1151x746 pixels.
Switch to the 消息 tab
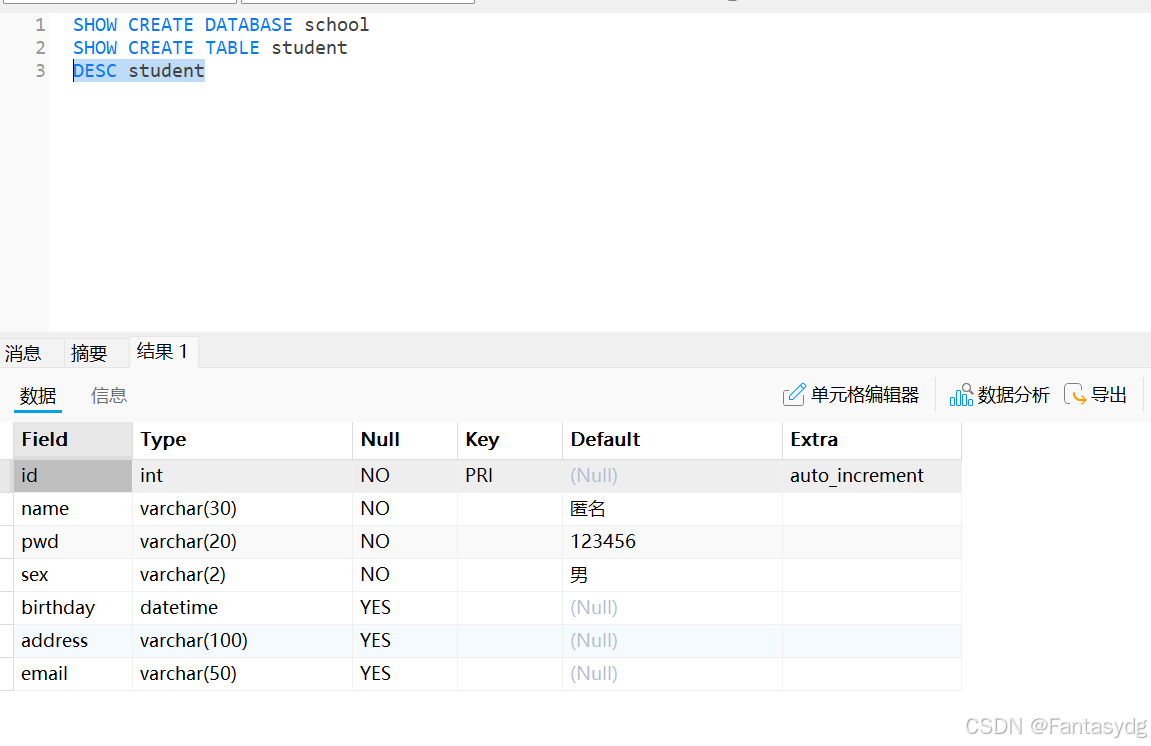(x=24, y=352)
